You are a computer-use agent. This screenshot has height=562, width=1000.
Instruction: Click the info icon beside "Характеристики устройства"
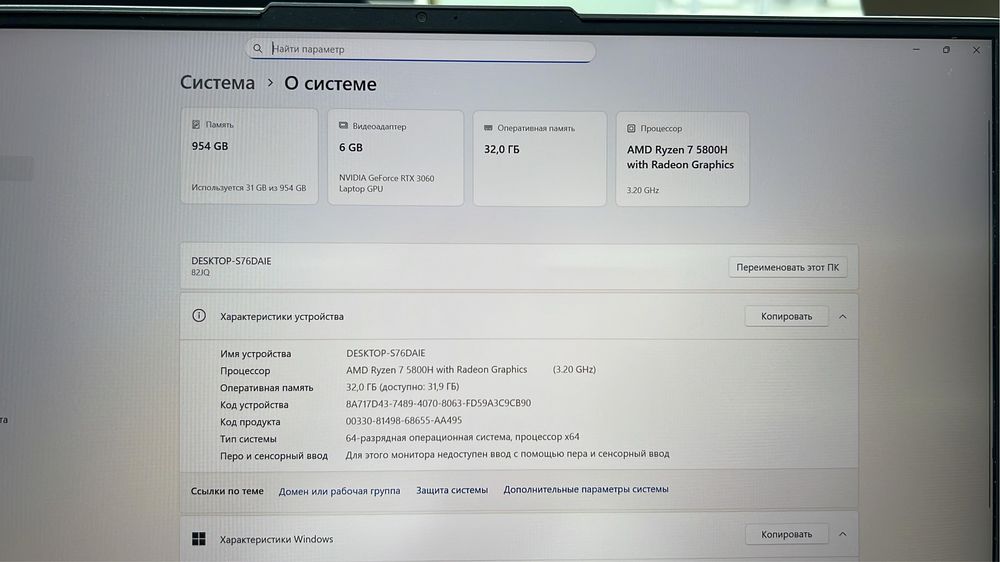(199, 316)
